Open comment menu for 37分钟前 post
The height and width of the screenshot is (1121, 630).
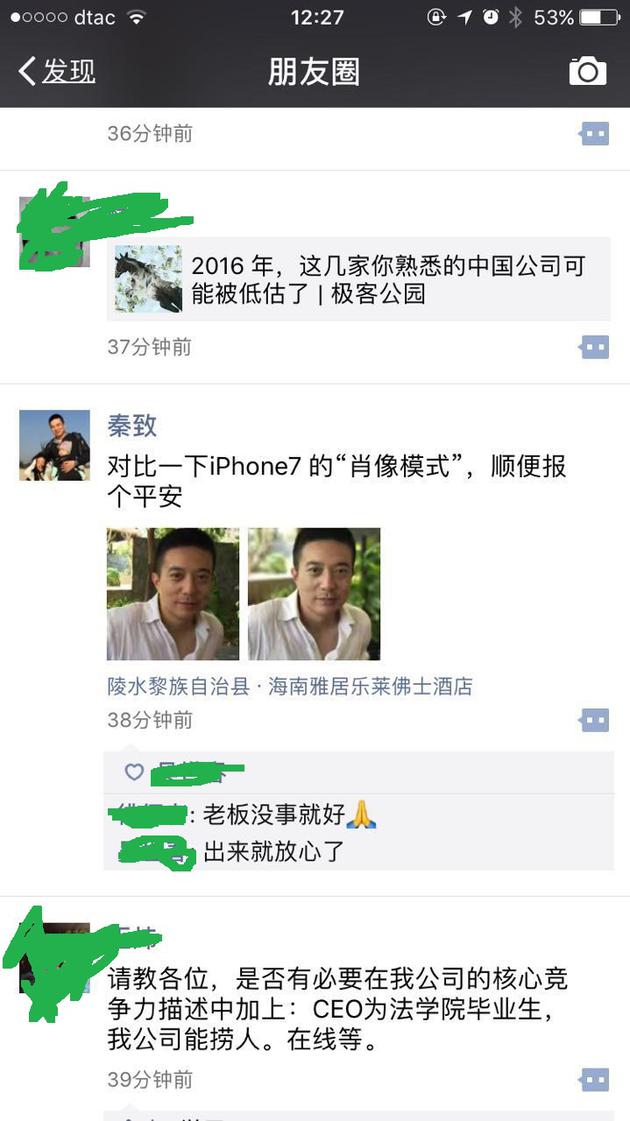[x=594, y=347]
